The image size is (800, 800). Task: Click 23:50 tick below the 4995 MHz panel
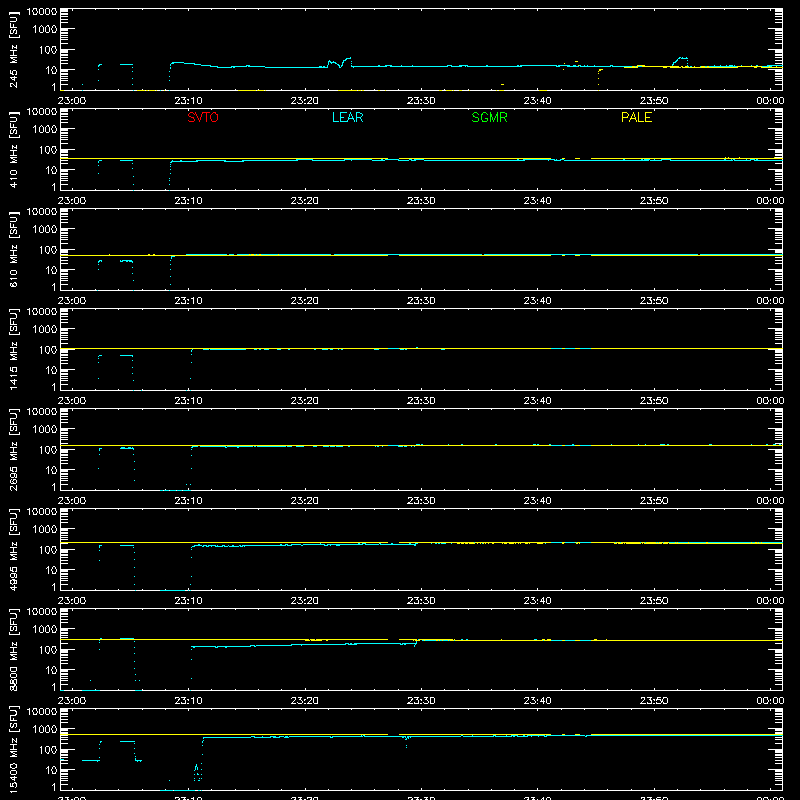coord(654,601)
